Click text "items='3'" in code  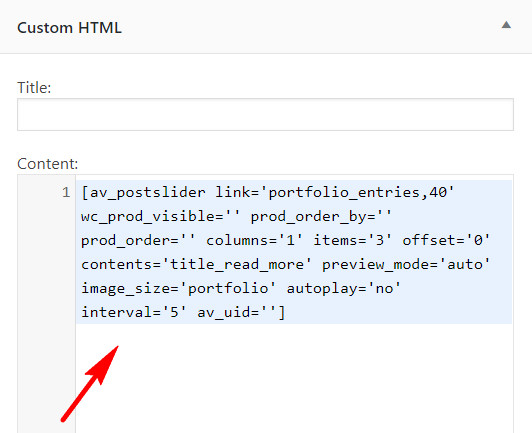click(x=353, y=240)
